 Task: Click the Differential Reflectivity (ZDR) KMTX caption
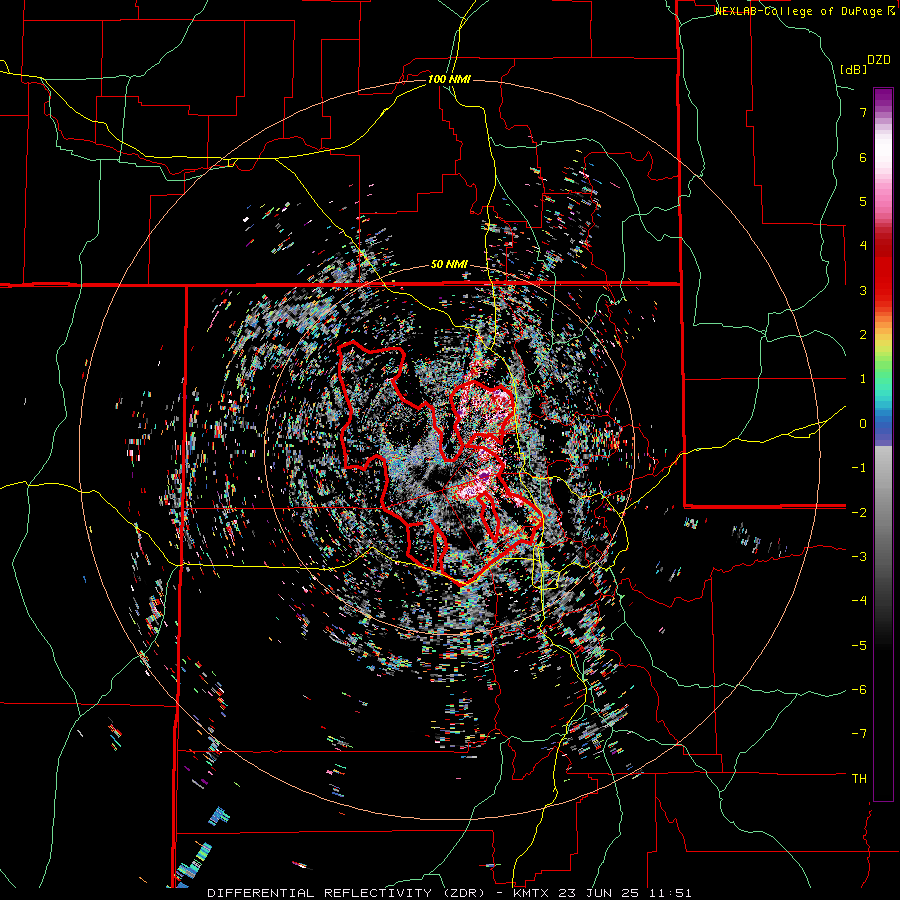point(449,893)
